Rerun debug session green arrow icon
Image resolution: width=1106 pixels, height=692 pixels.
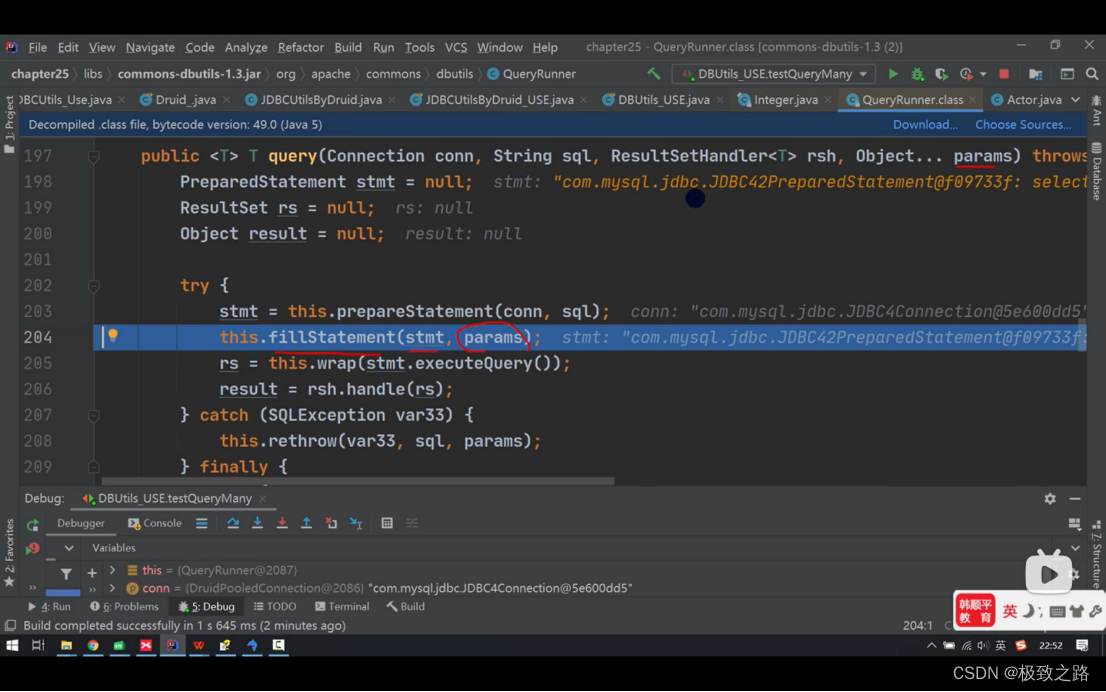pos(32,524)
